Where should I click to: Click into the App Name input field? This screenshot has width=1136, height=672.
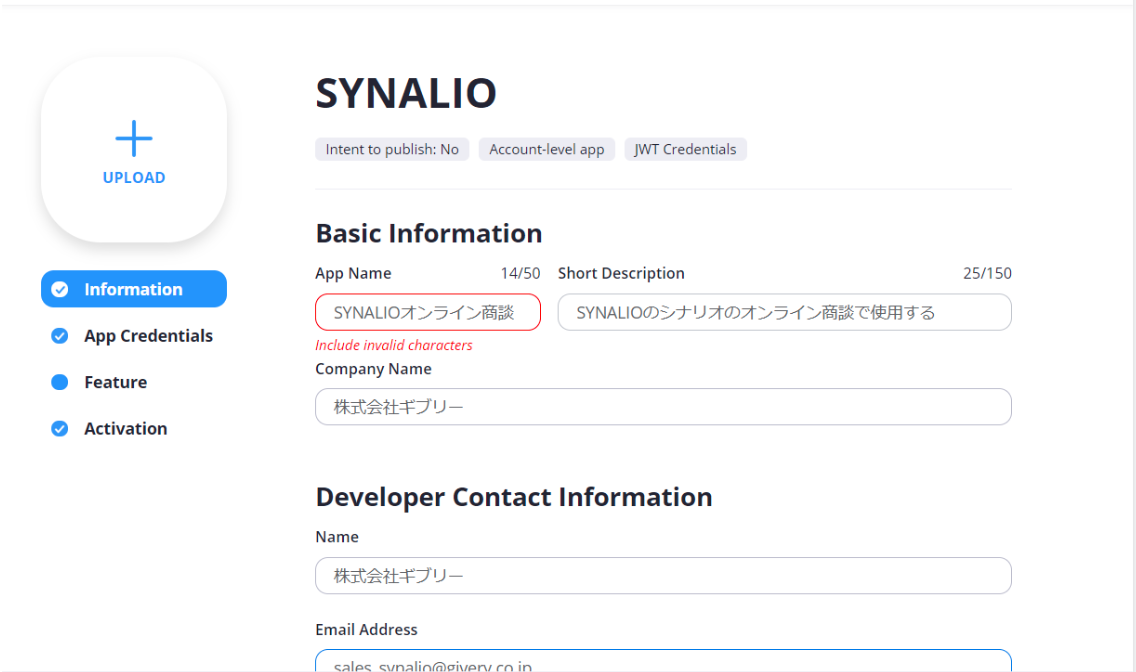coord(428,312)
